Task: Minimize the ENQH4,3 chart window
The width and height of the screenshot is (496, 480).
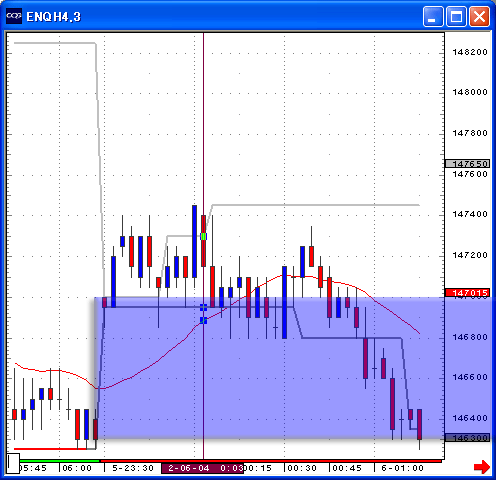Action: pos(433,16)
